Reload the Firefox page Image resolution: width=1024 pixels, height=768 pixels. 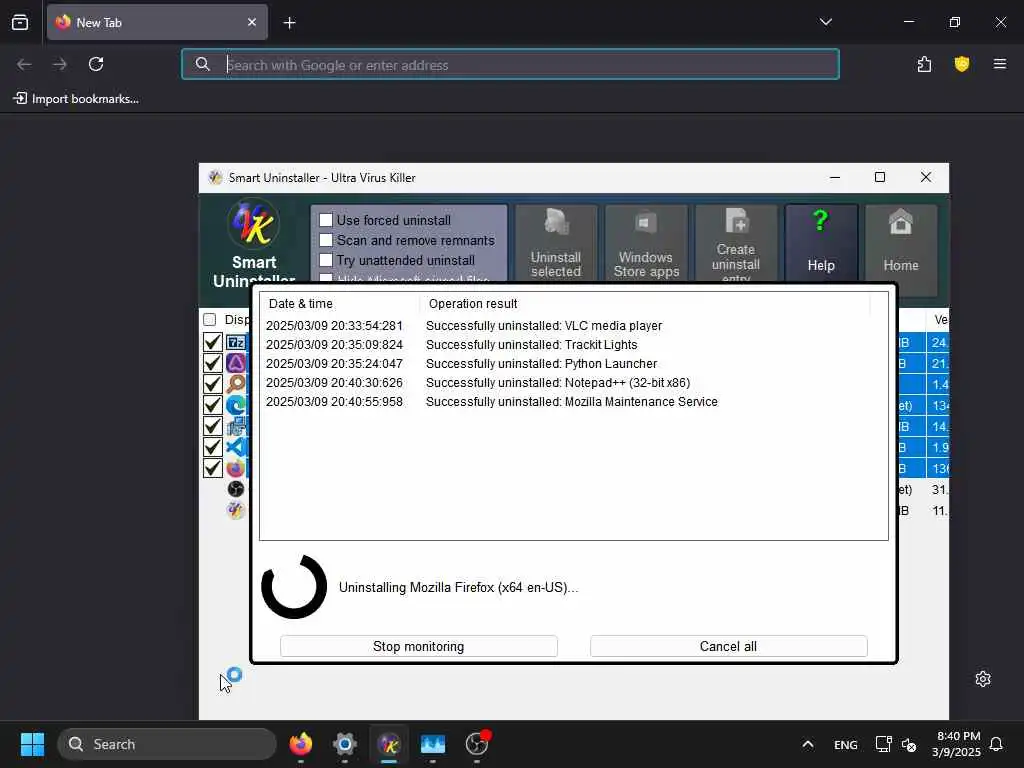point(96,64)
